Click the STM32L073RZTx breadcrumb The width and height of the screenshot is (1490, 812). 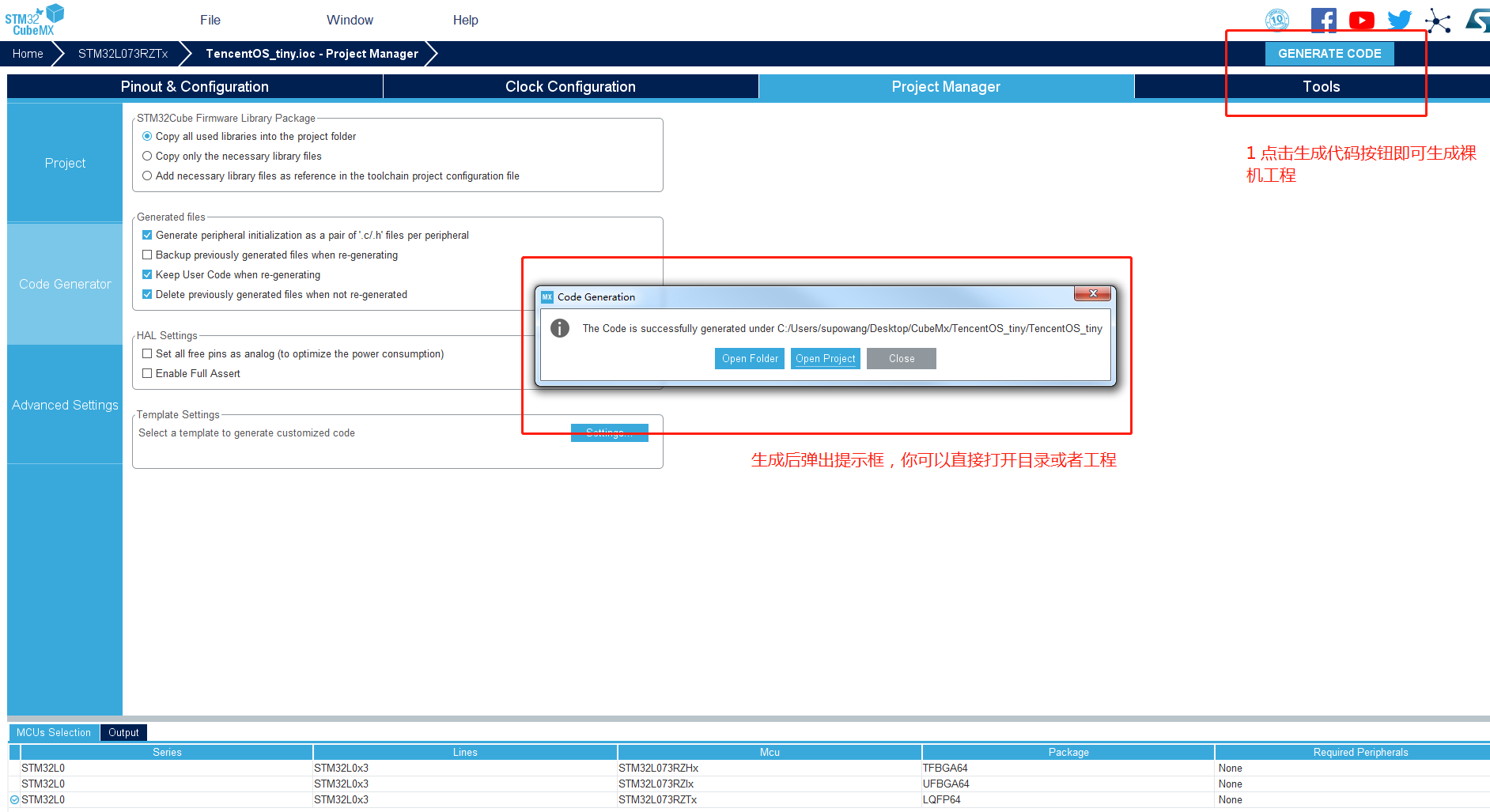point(123,54)
